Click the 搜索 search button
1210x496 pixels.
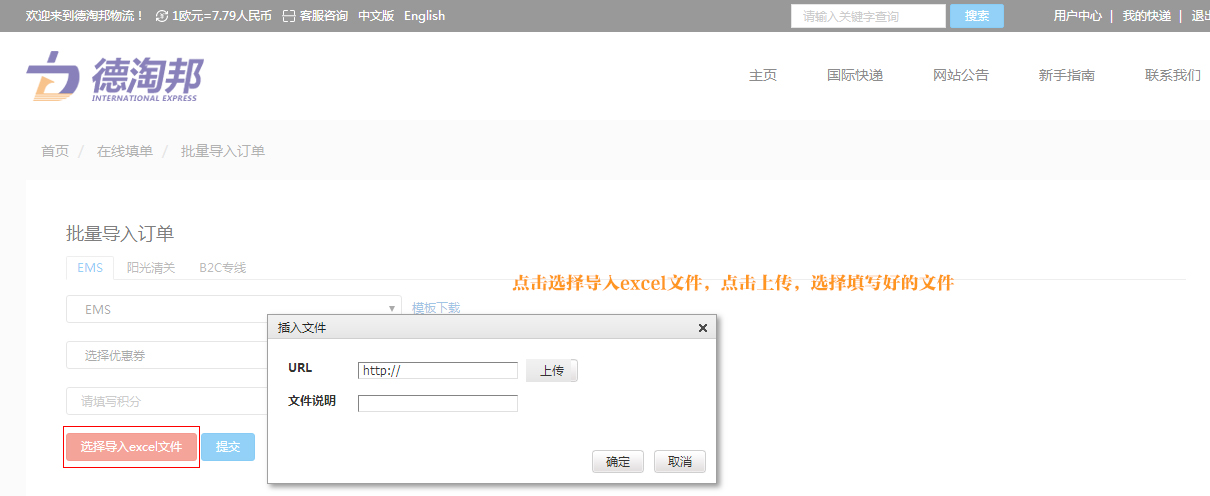point(977,16)
